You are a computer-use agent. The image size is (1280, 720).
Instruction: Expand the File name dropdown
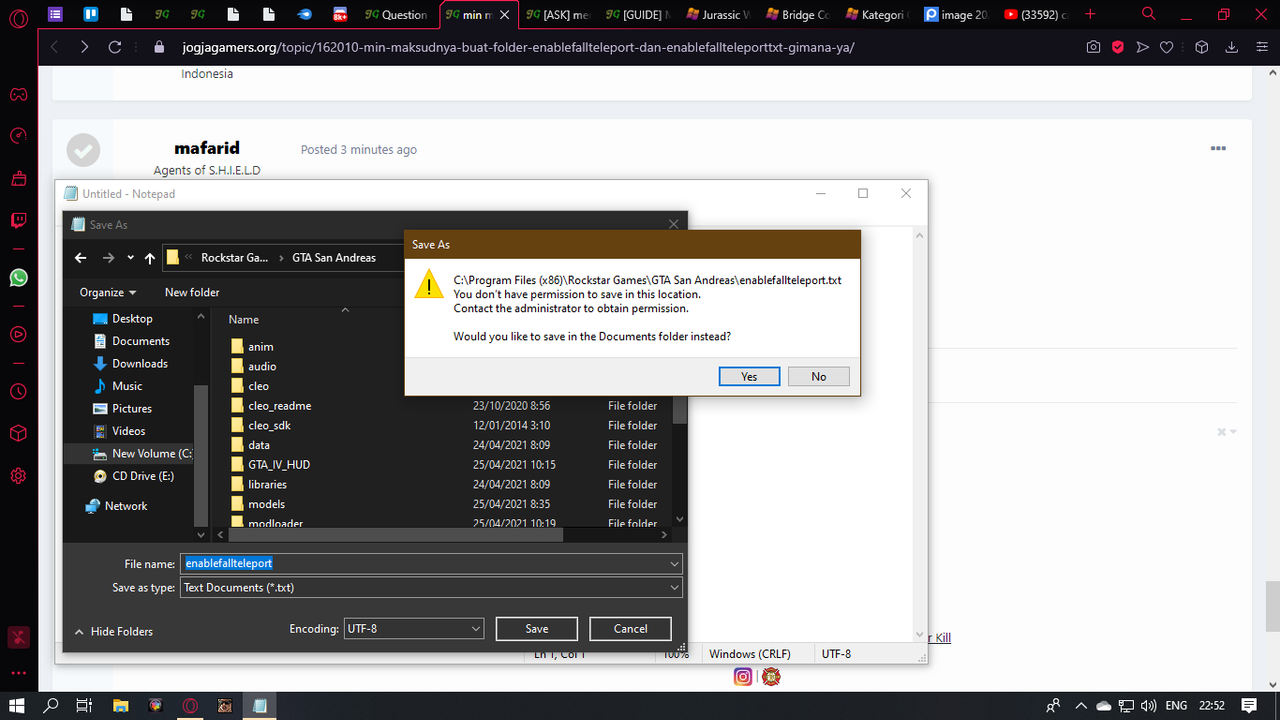point(674,564)
